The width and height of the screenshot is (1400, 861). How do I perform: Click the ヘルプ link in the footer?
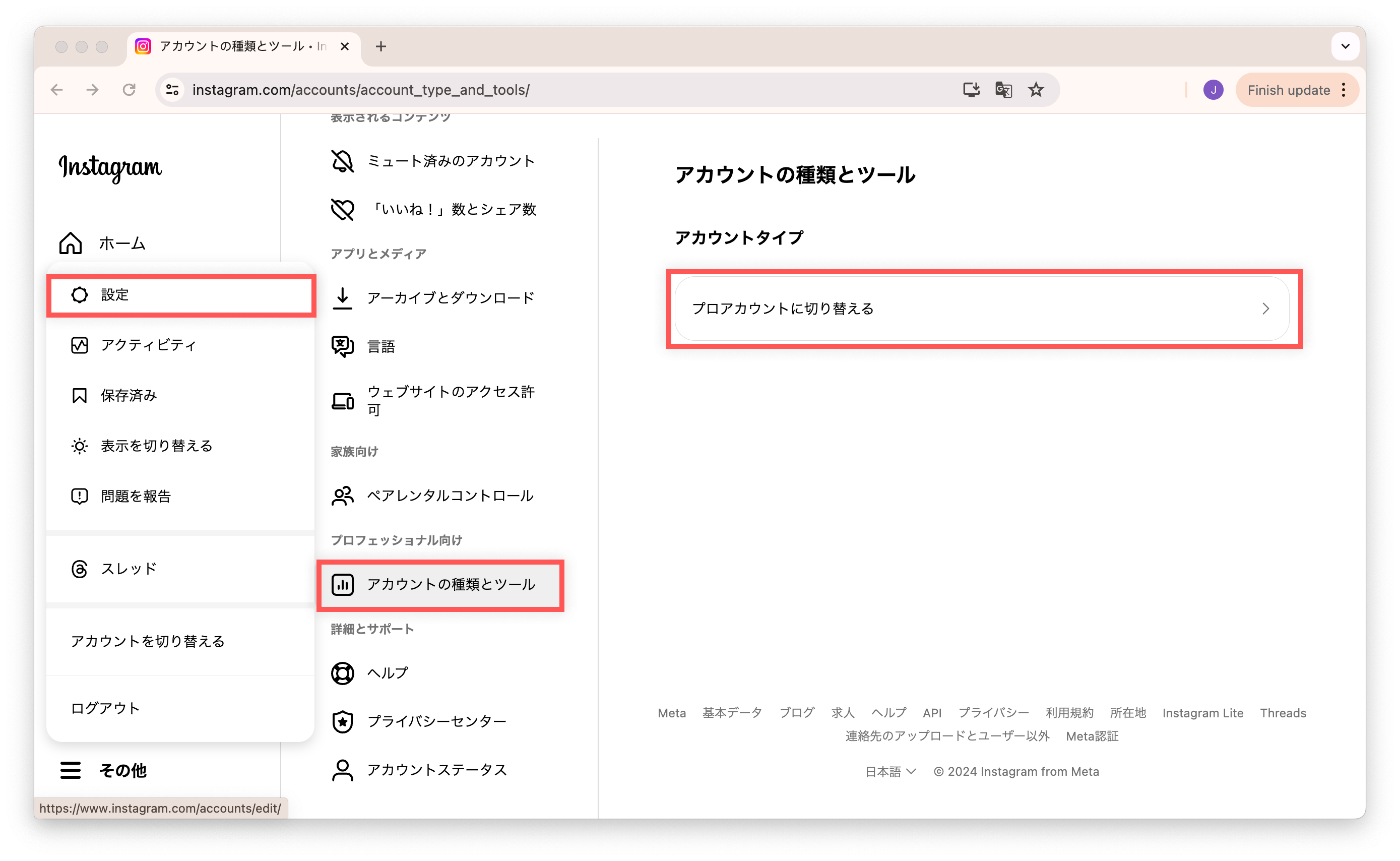(x=888, y=713)
